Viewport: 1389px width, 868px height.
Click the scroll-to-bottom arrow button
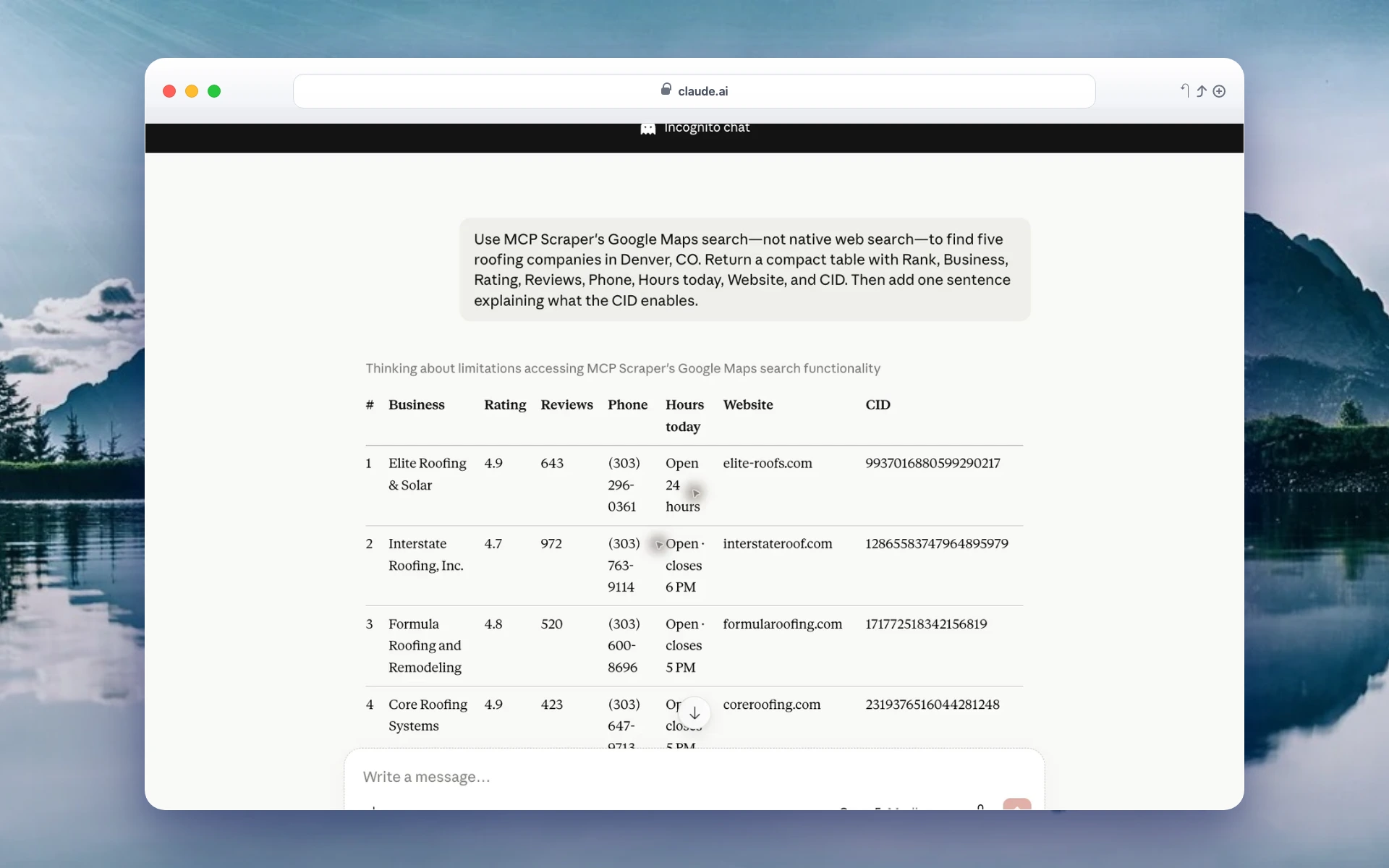[694, 713]
